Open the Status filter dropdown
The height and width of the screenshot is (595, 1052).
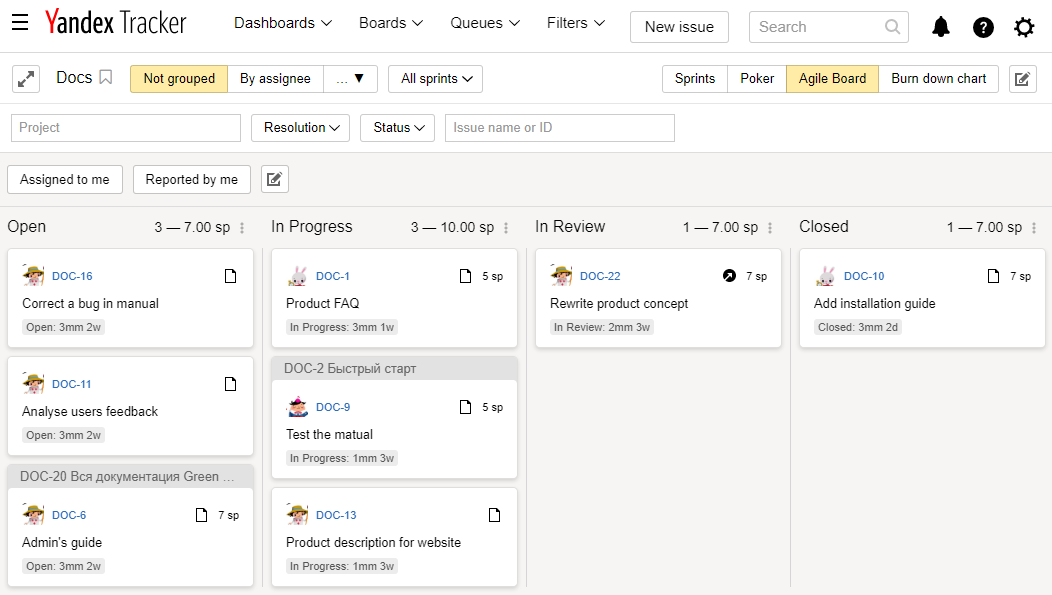pyautogui.click(x=398, y=127)
